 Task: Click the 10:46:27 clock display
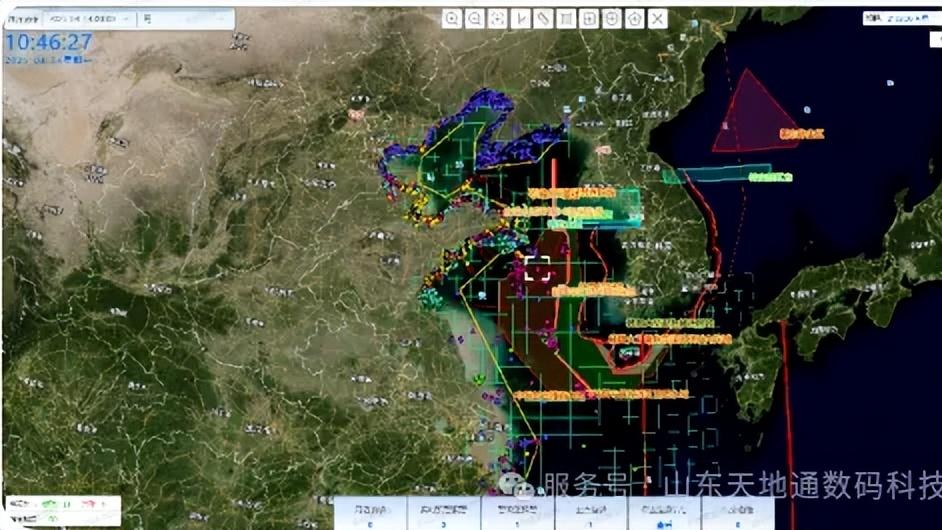[x=49, y=42]
